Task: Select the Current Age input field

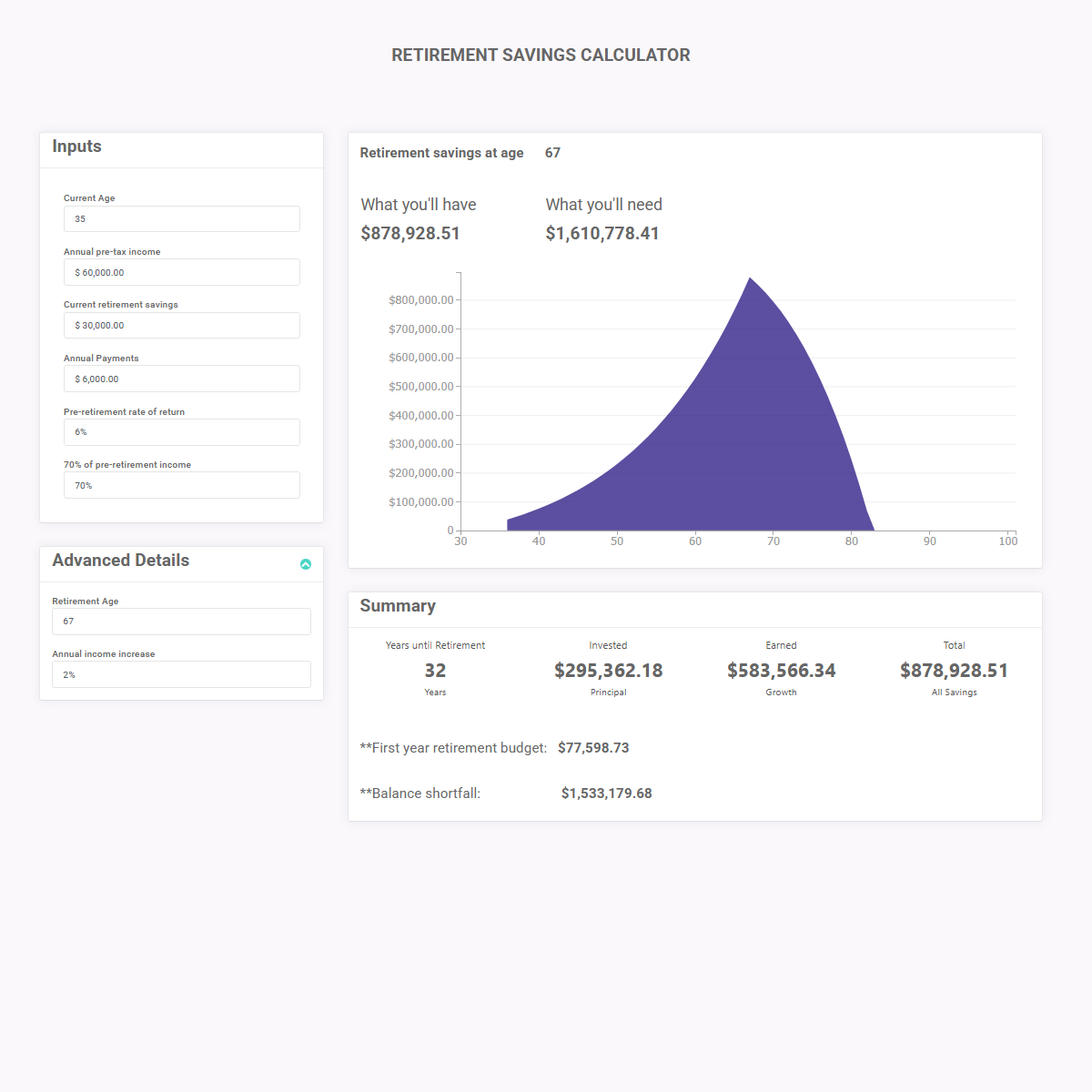Action: point(181,218)
